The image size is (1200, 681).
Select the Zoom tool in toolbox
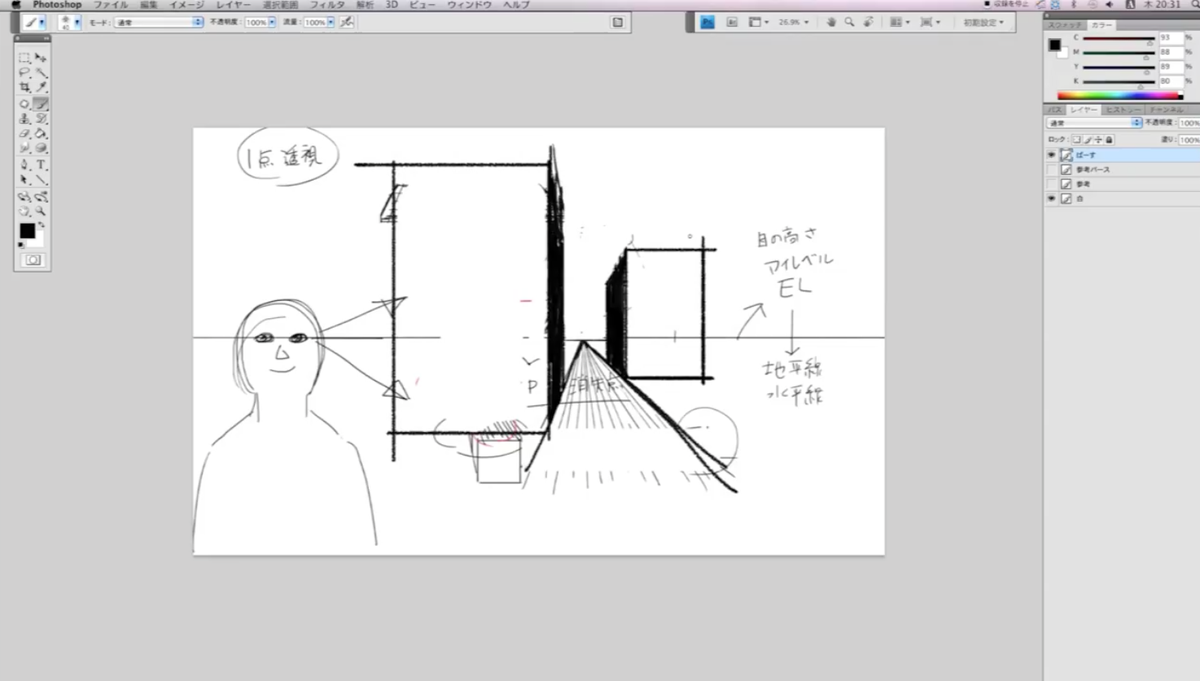click(41, 211)
